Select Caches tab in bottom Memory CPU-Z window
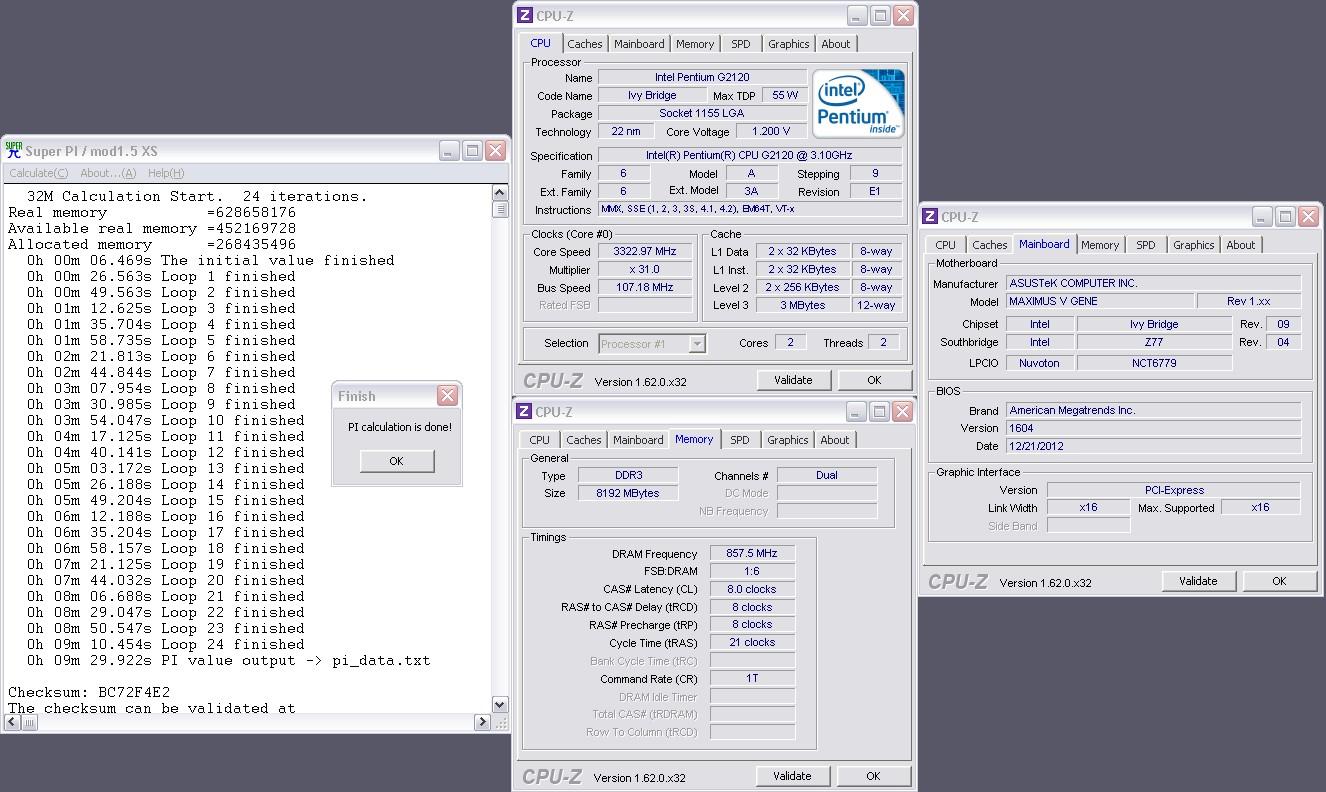 pos(584,440)
